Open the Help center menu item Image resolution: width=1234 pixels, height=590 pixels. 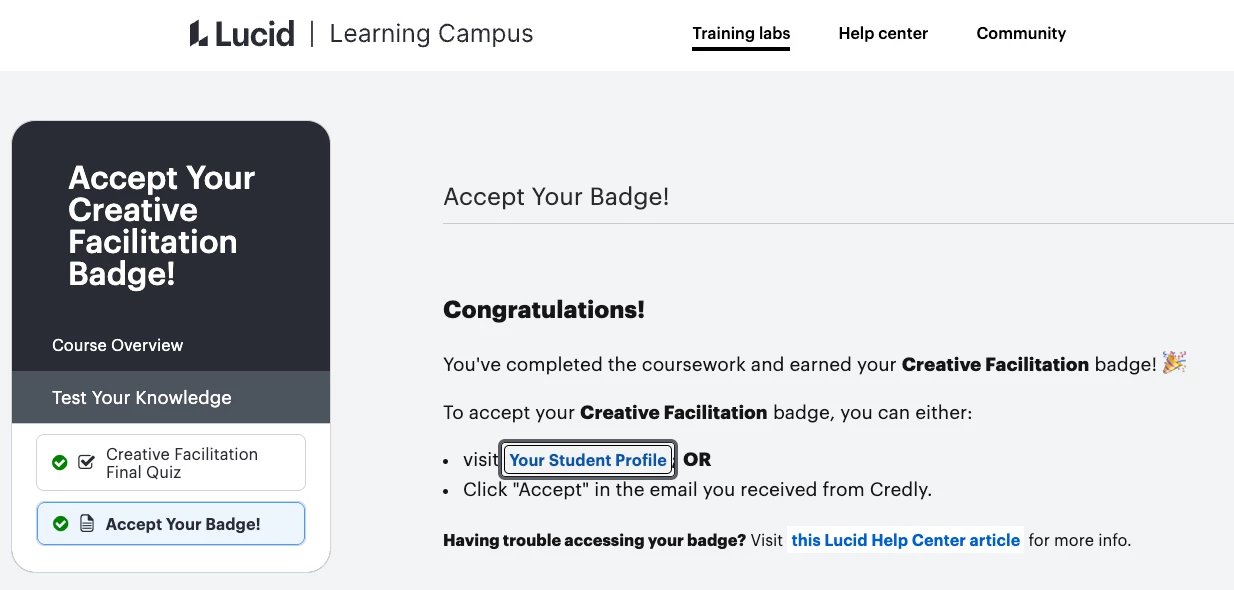click(x=883, y=34)
